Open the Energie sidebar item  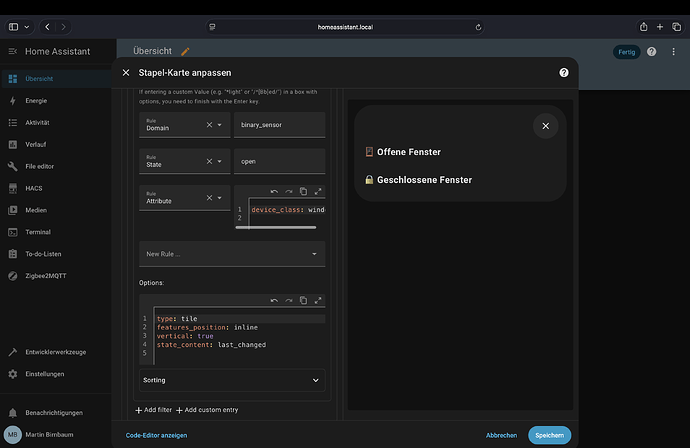(x=36, y=100)
